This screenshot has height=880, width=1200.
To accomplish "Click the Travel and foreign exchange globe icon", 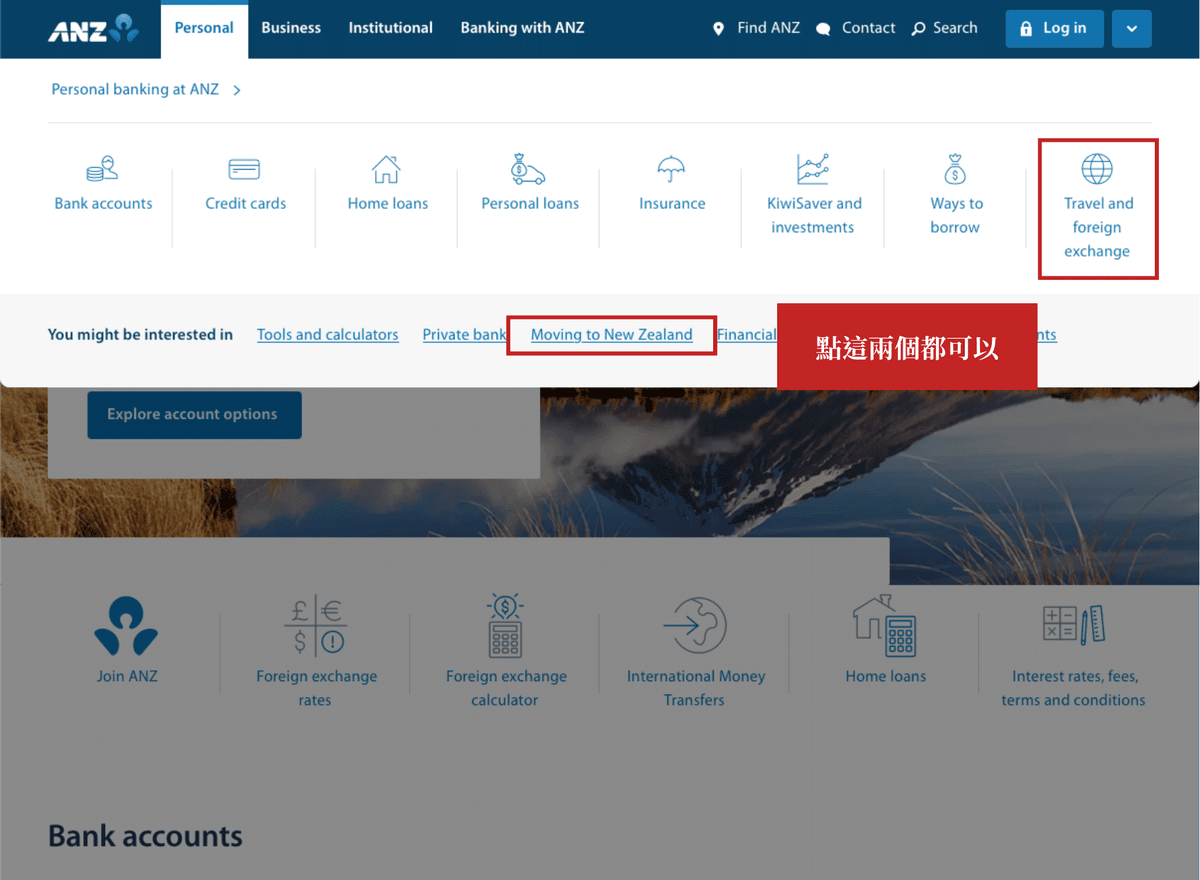I will click(1097, 169).
